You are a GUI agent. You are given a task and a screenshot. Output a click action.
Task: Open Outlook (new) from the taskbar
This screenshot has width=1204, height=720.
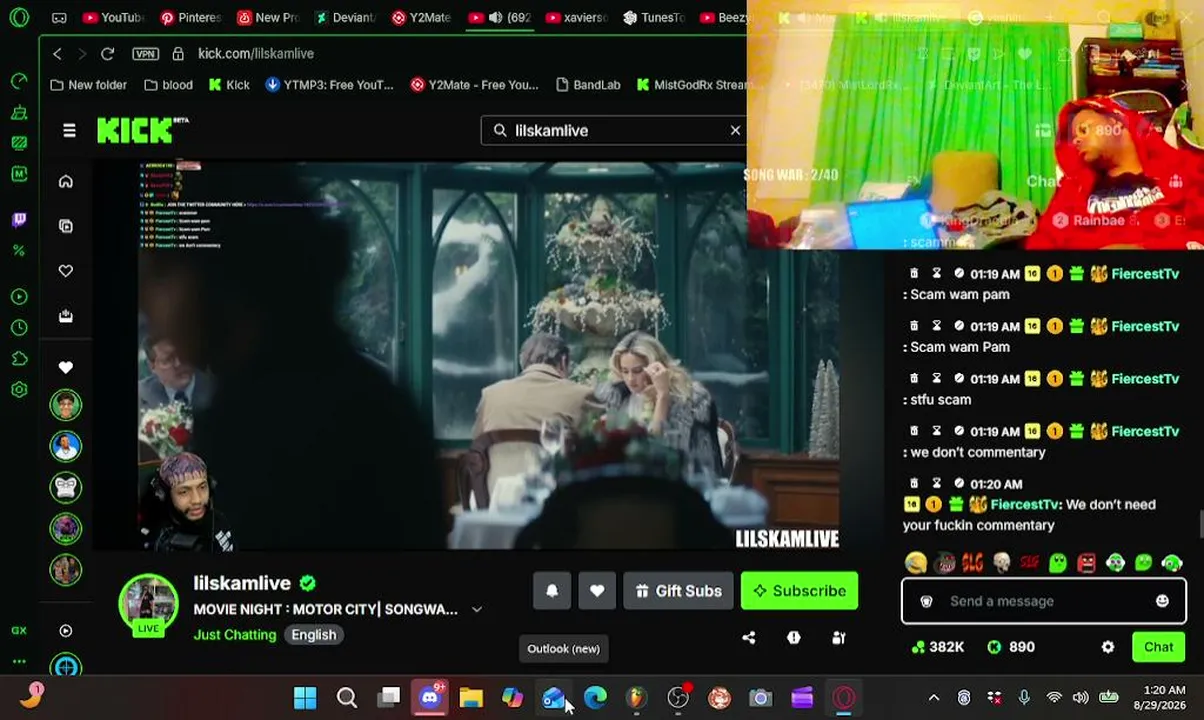(553, 697)
